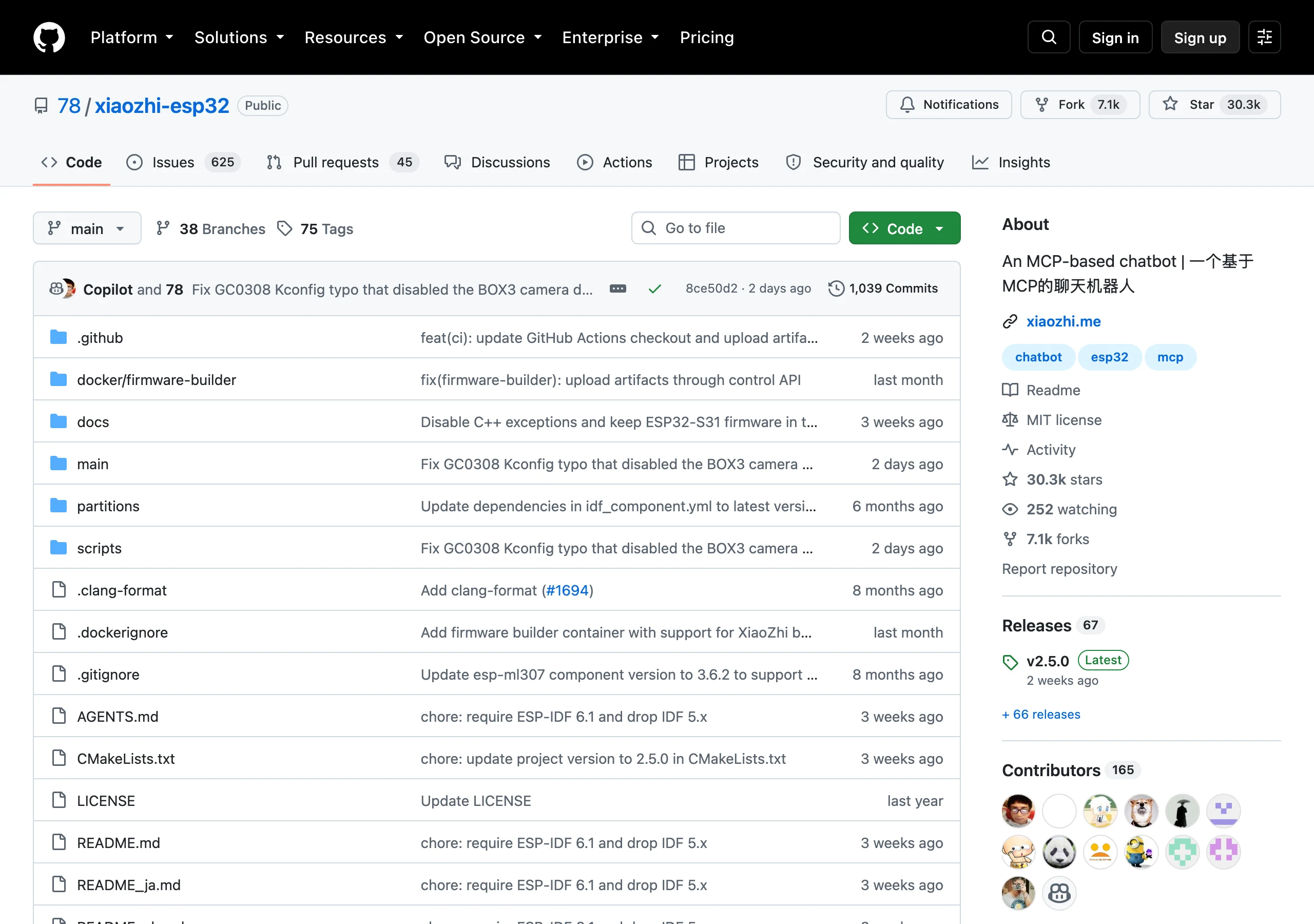Click the repository book icon beside 78
1314x924 pixels.
[41, 106]
